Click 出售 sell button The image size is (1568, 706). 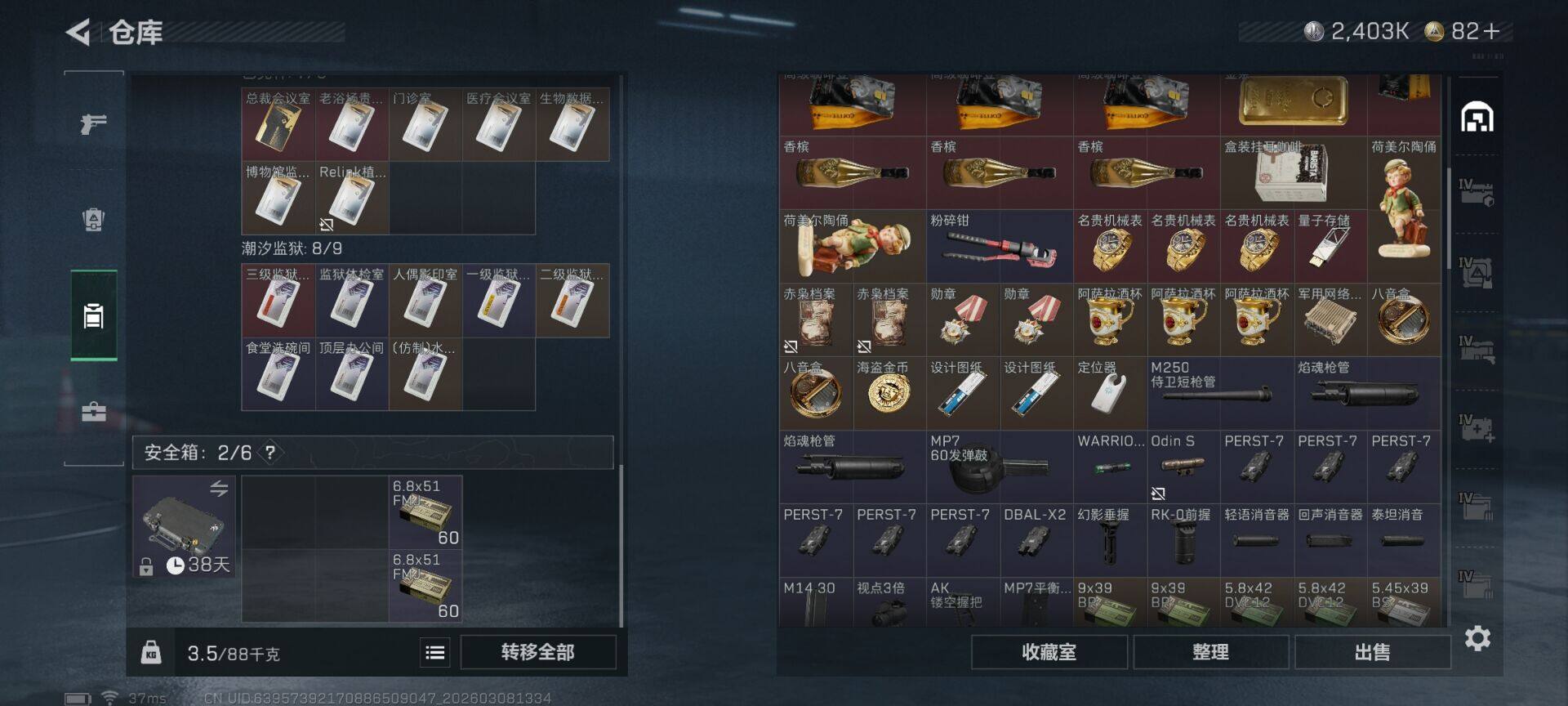coord(1373,652)
